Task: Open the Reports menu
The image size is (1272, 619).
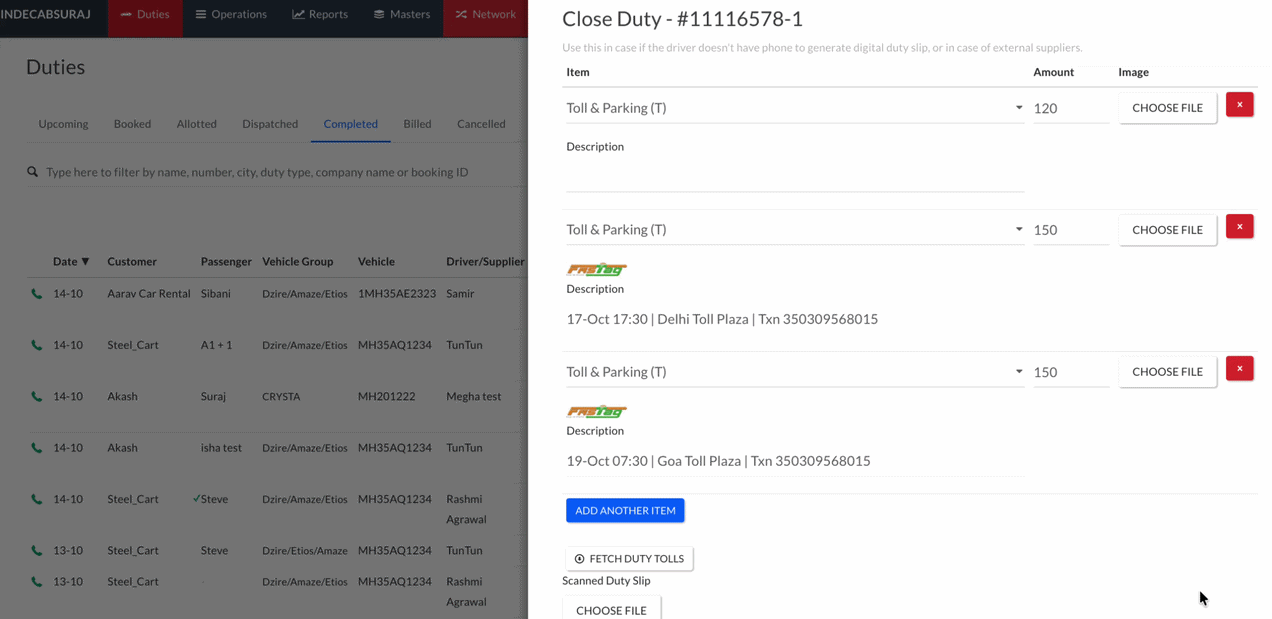Action: click(x=320, y=15)
